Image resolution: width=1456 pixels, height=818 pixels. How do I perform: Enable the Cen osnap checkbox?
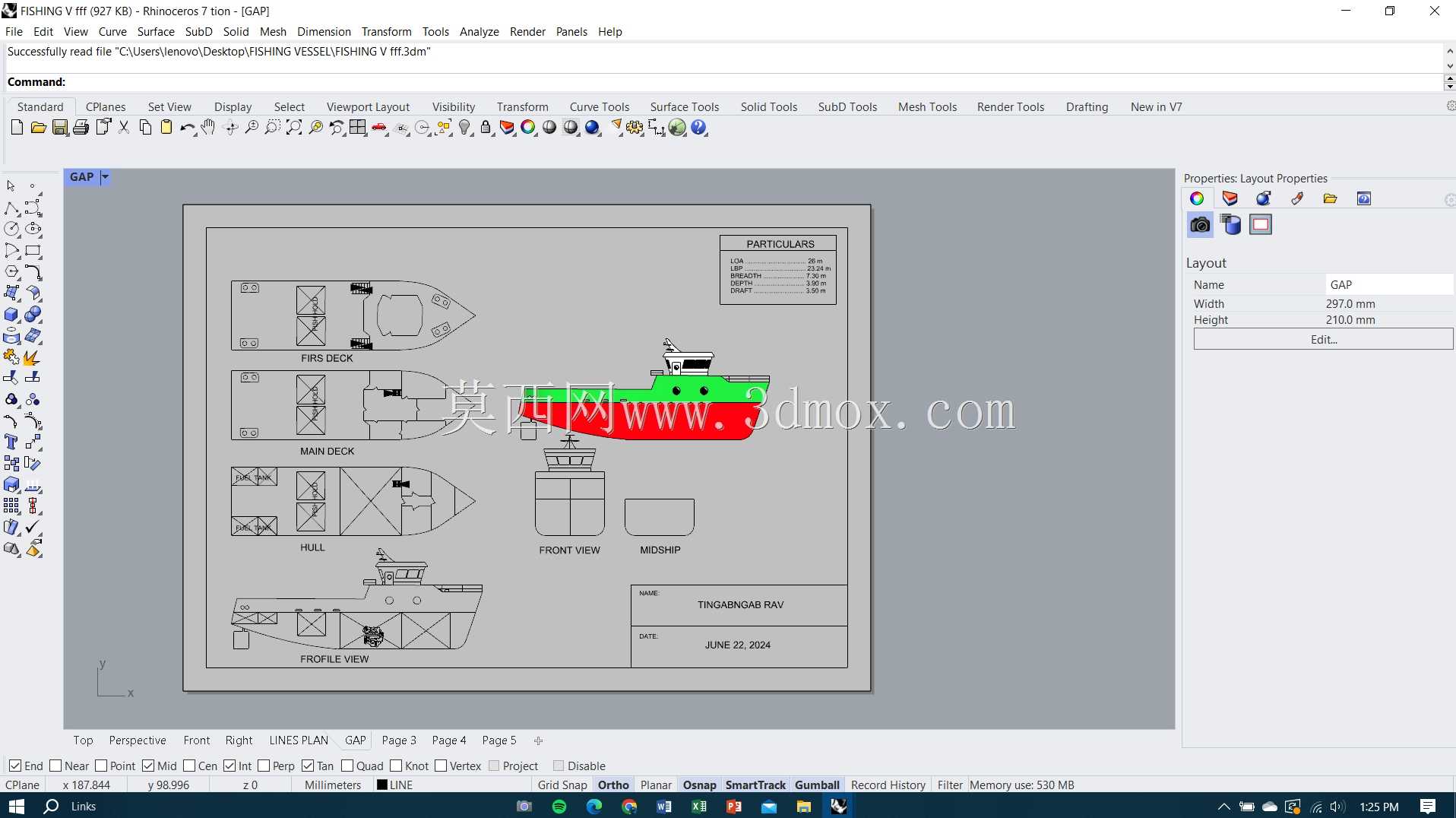click(189, 766)
